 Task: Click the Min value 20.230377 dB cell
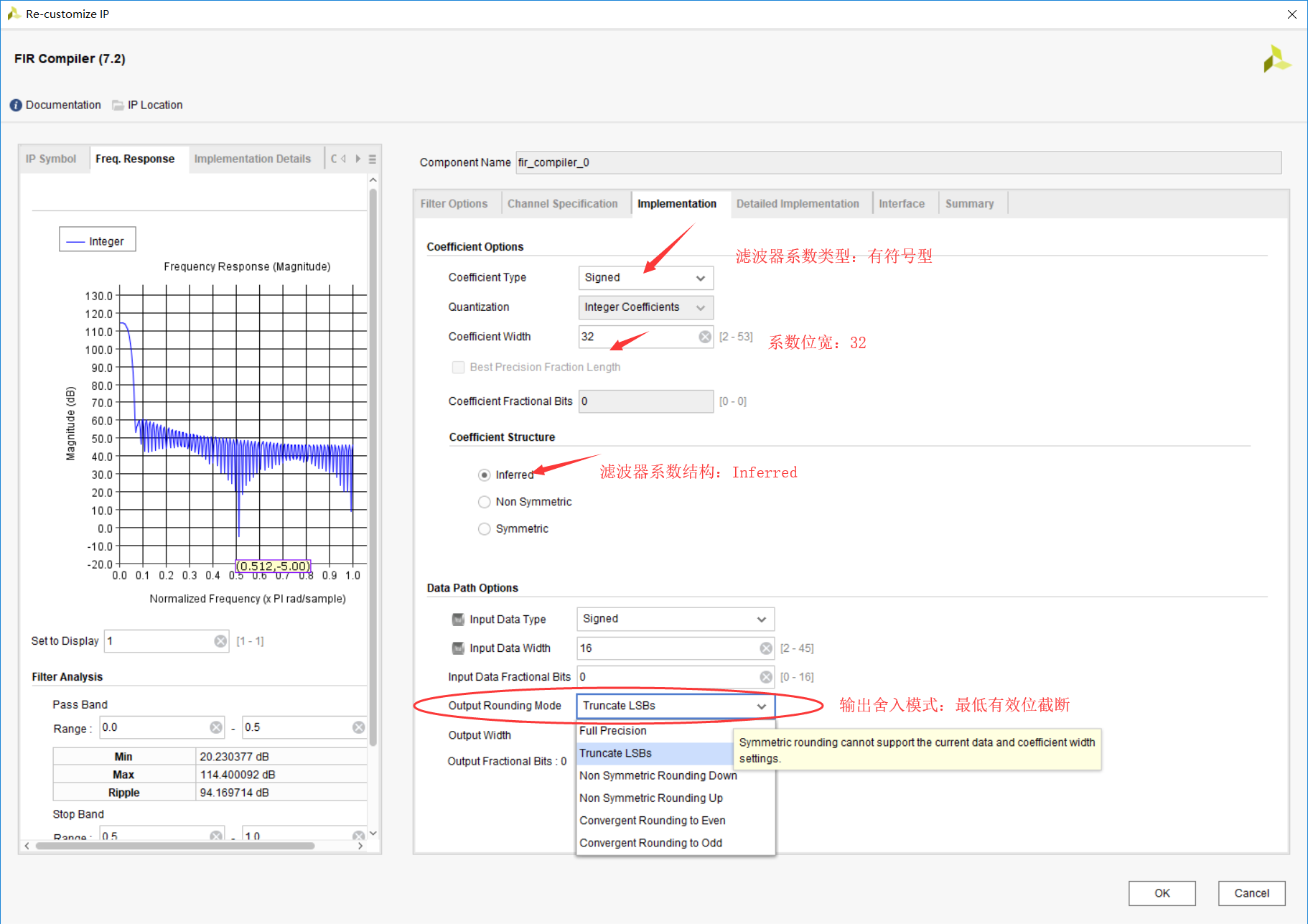(281, 757)
